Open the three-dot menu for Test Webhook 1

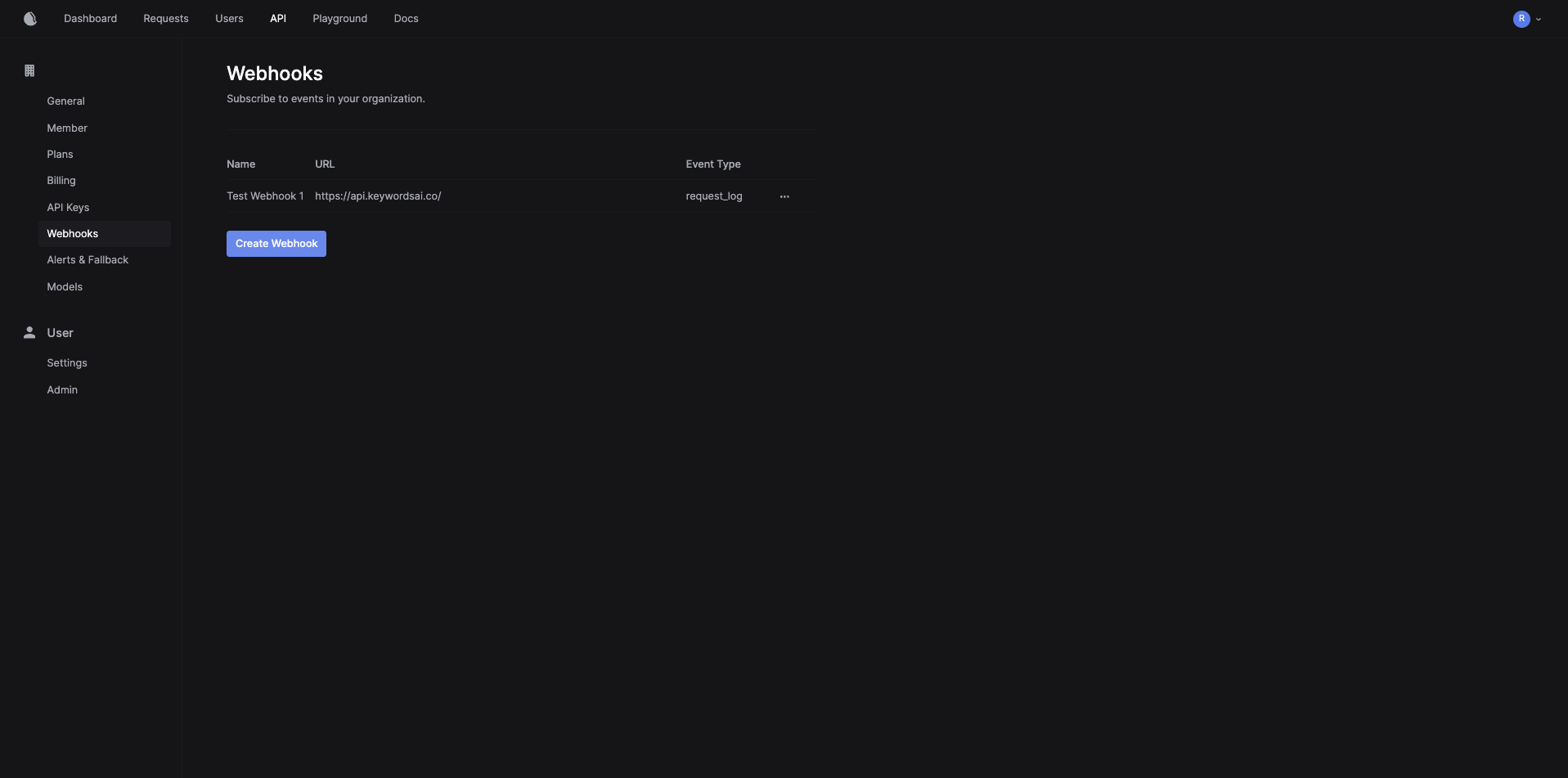[x=784, y=196]
